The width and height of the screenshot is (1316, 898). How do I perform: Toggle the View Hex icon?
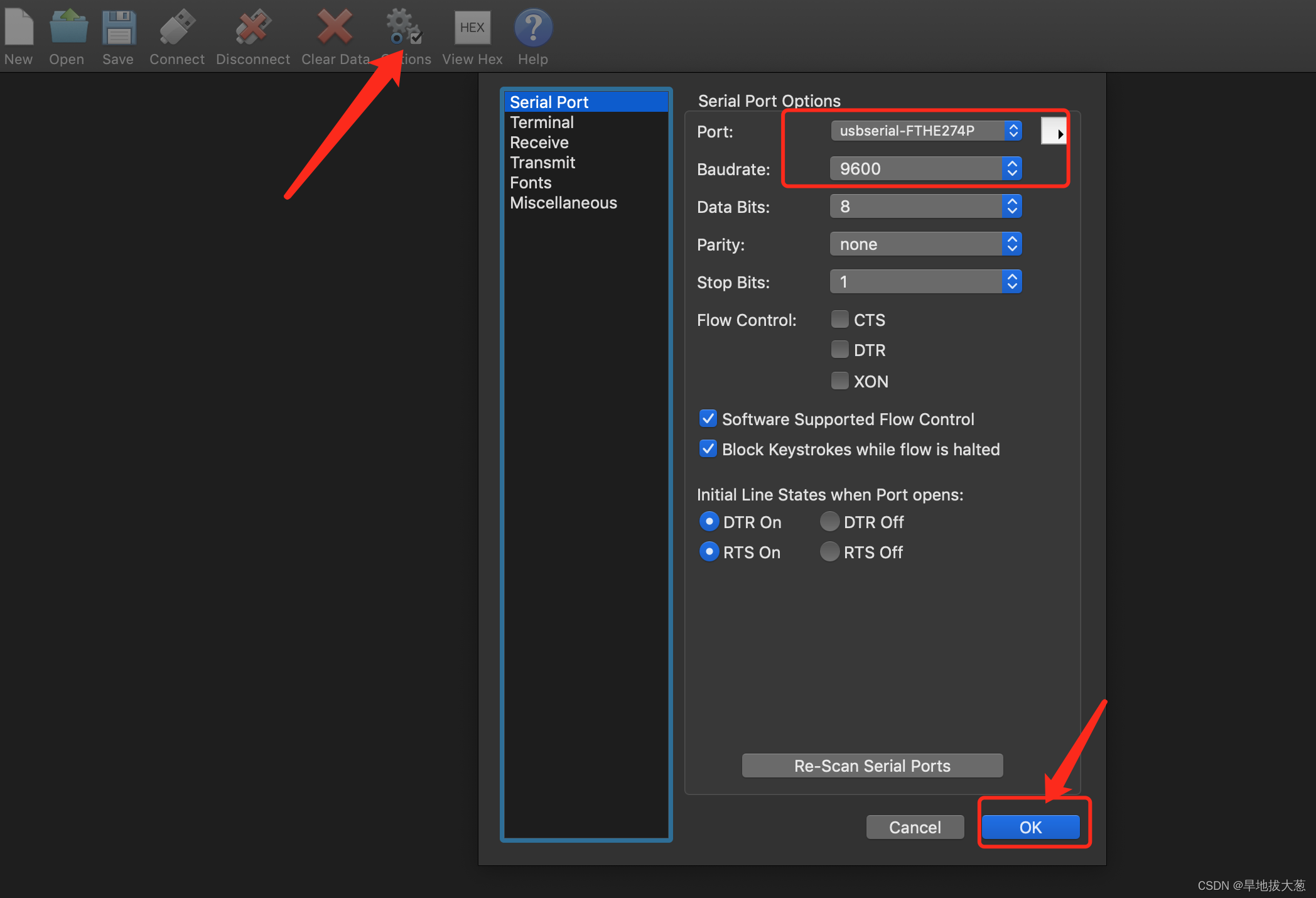[x=472, y=28]
